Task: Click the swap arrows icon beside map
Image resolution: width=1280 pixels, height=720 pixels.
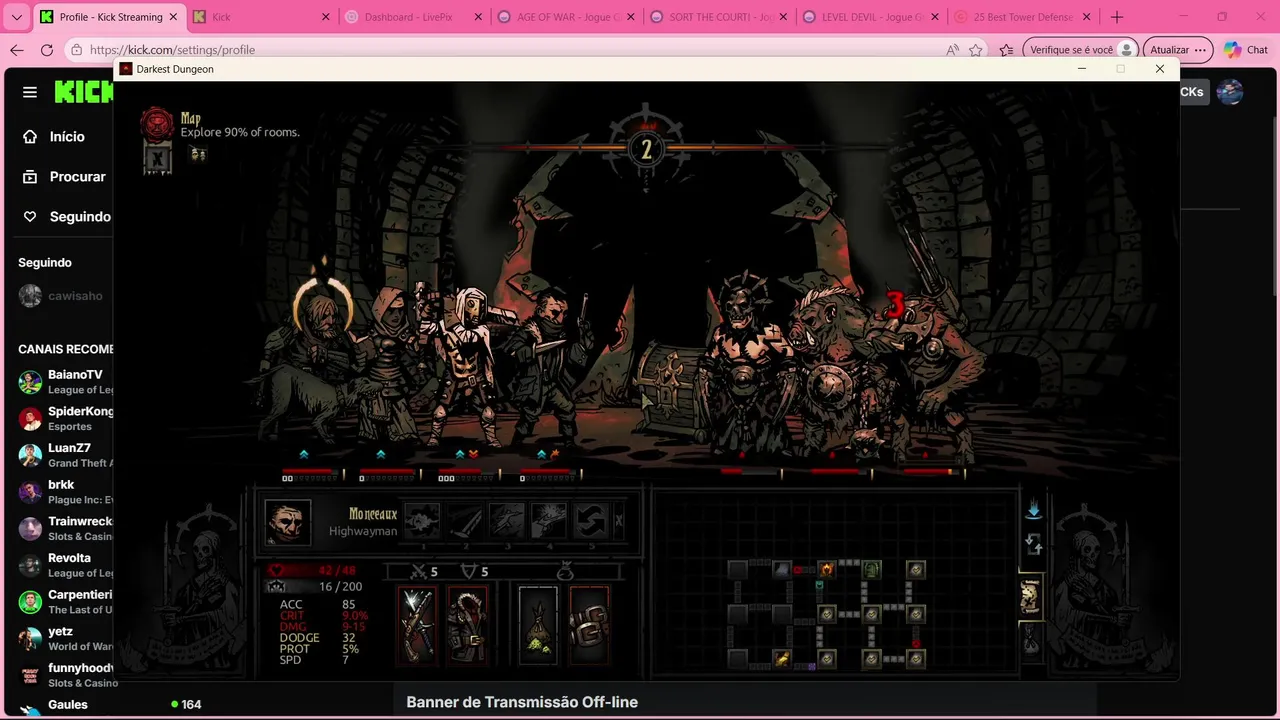Action: 1033,545
